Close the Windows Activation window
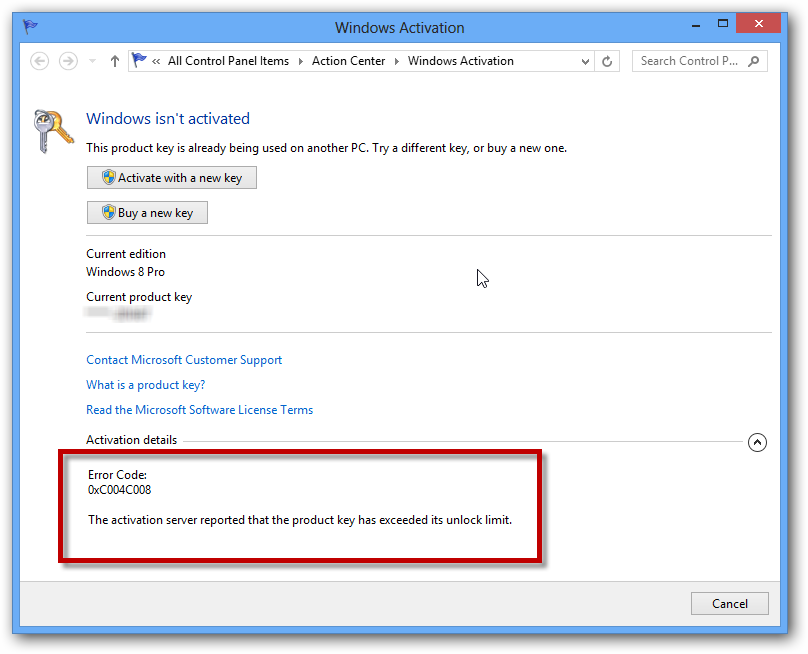Image resolution: width=808 pixels, height=654 pixels. click(x=759, y=23)
